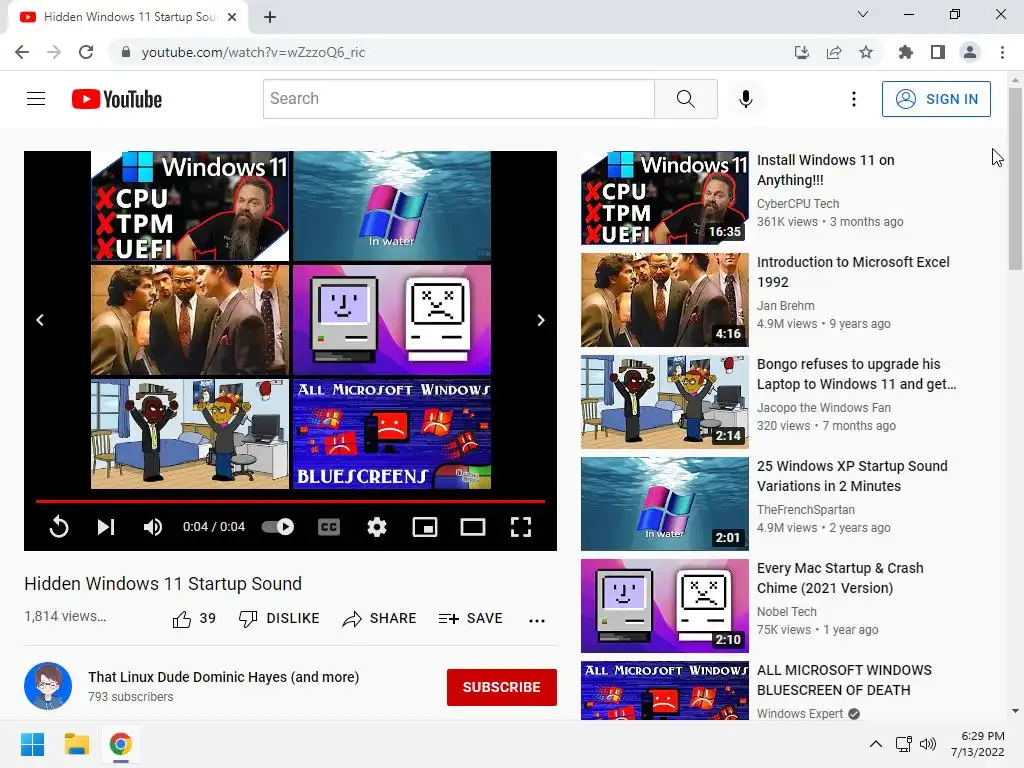Screen dimensions: 1024x768
Task: Click the search magnifier button
Action: pos(686,99)
